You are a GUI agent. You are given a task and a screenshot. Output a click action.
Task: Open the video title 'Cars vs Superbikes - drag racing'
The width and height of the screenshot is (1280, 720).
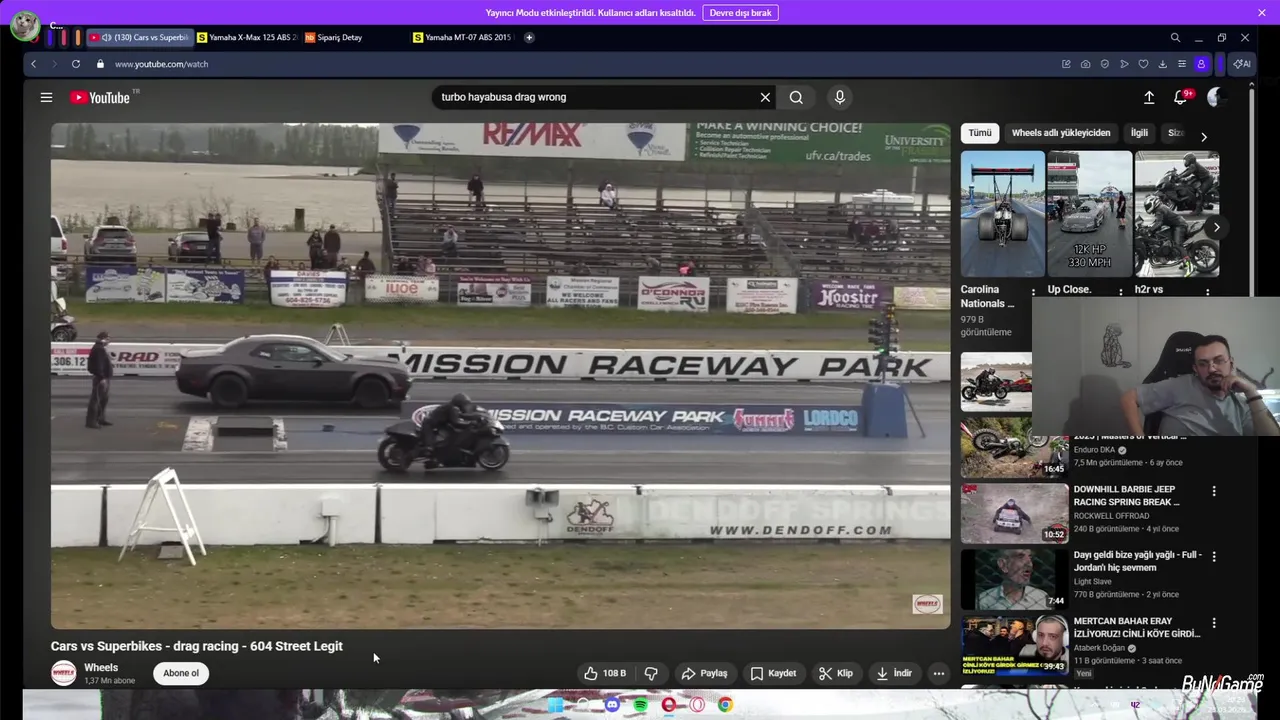(197, 646)
